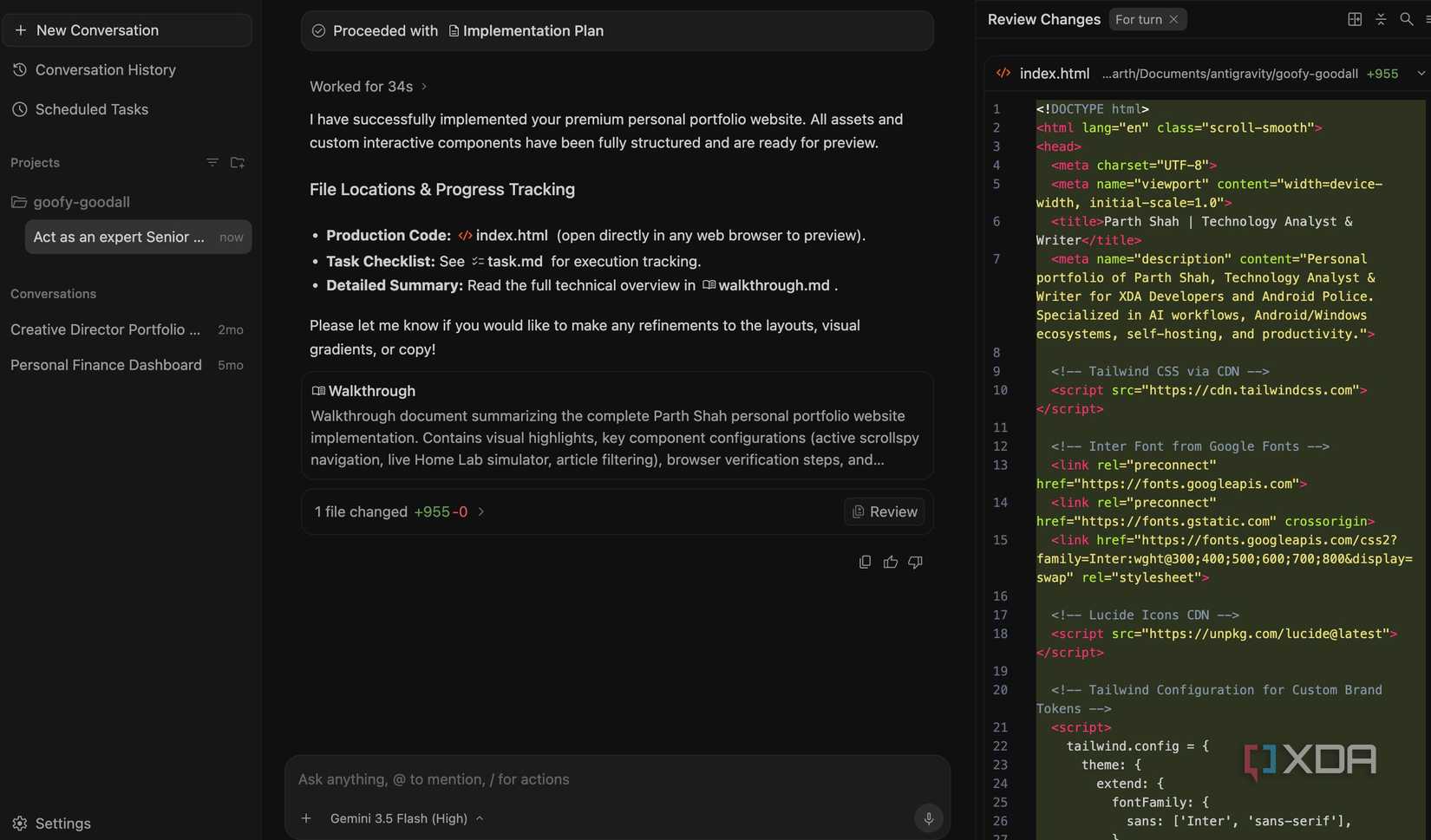Open Settings
Screen dimensions: 1431x840
coord(52,824)
